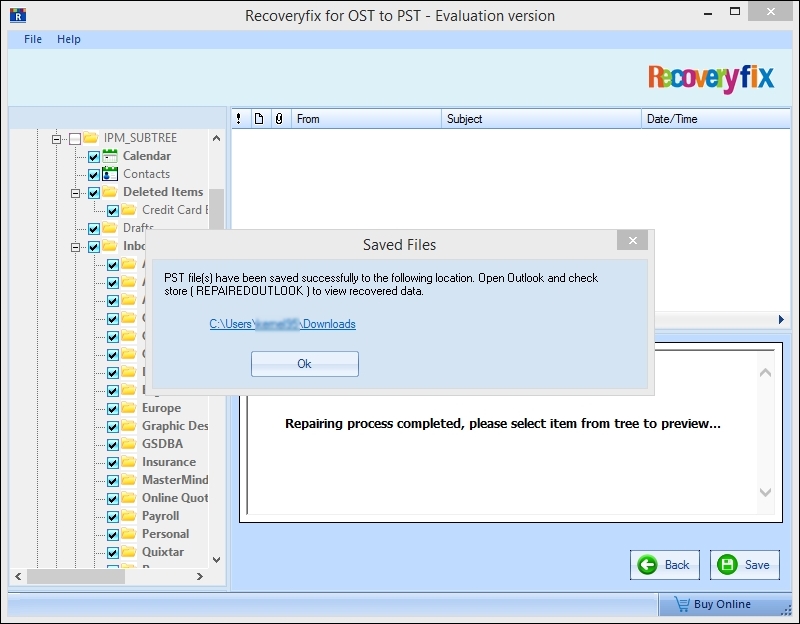Close the Saved Files dialog
Screen dimensions: 800x624
point(632,240)
